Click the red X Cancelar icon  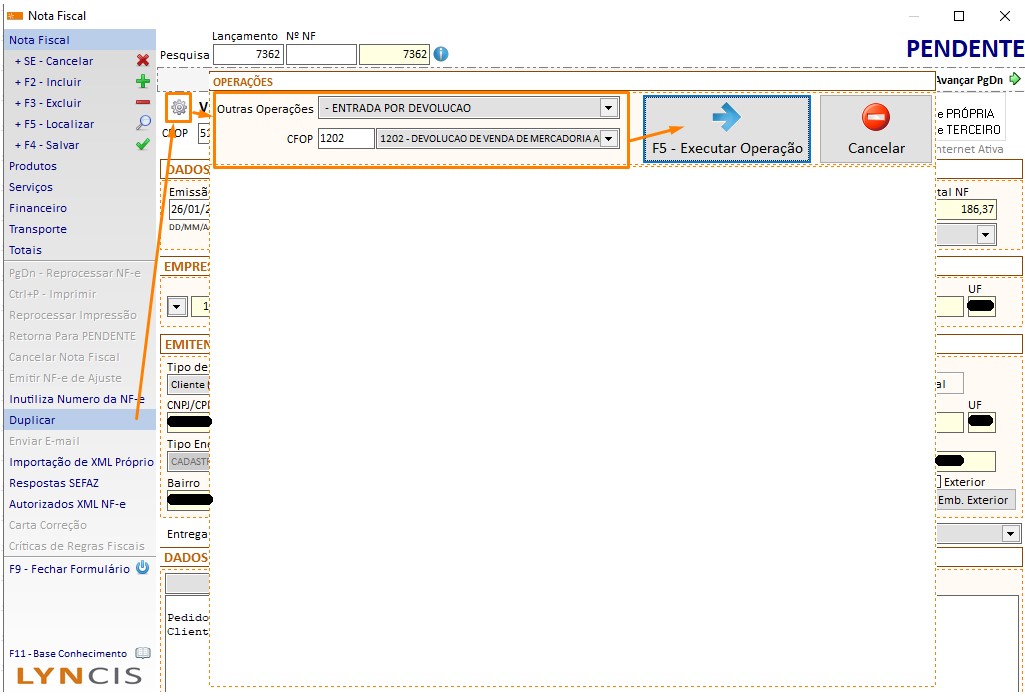pos(142,61)
